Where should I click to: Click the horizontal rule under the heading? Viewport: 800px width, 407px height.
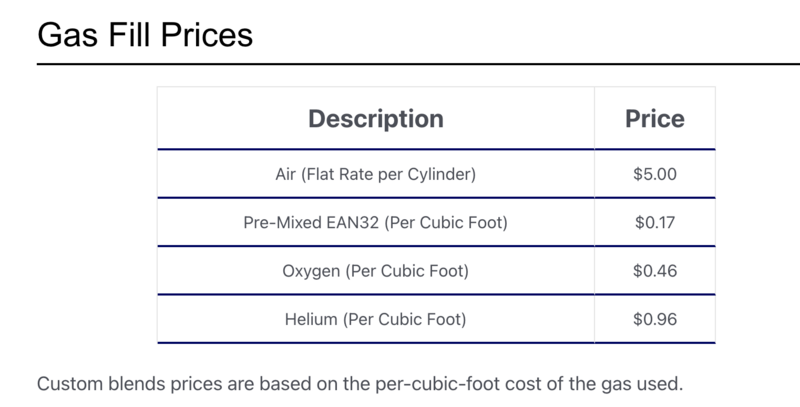pyautogui.click(x=400, y=64)
